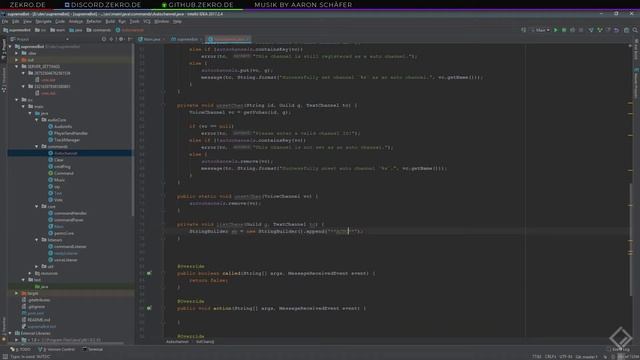Collapse the External Libraries node

[10, 333]
